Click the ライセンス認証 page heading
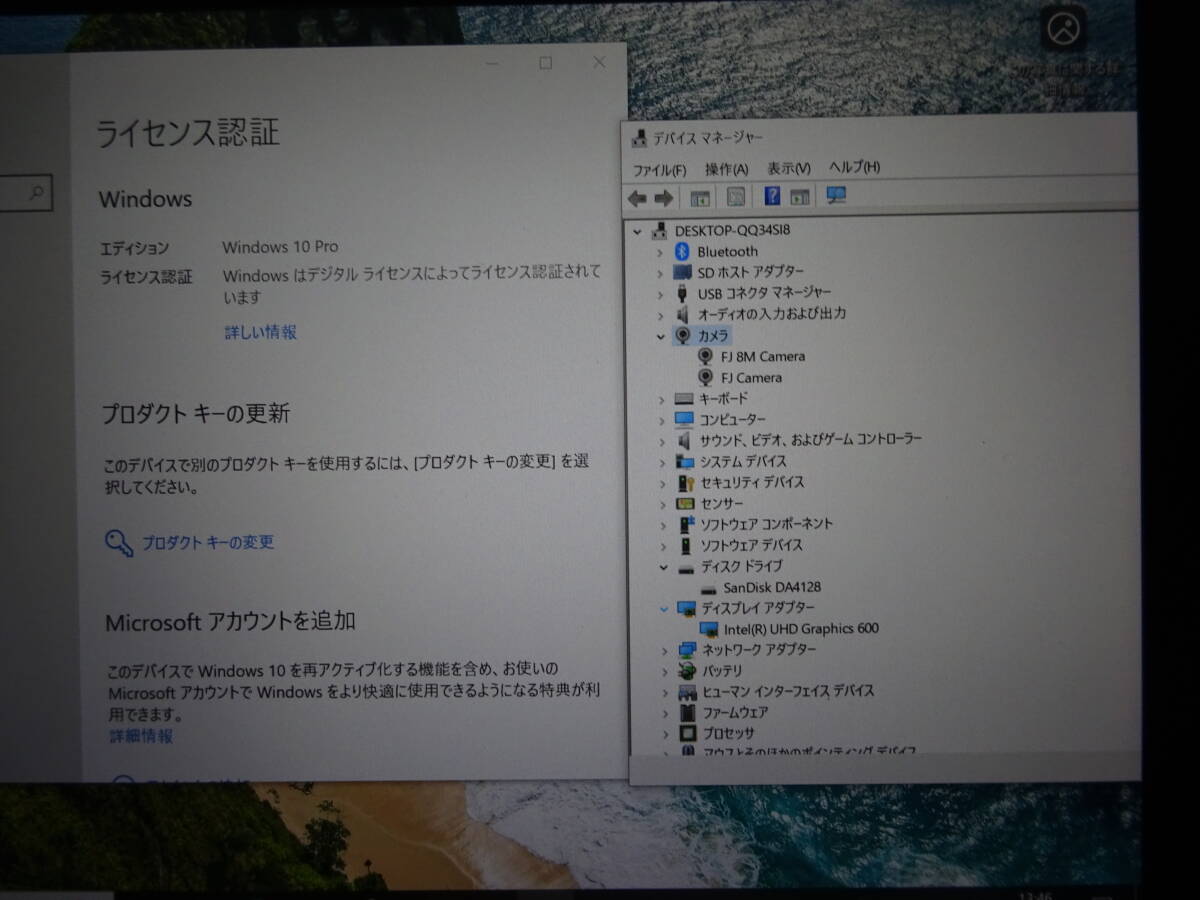Screen dimensions: 1200x900 click(188, 133)
